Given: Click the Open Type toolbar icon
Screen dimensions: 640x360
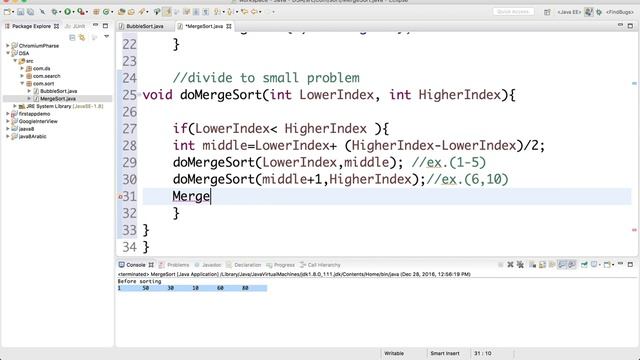Looking at the screenshot, I should (x=121, y=12).
